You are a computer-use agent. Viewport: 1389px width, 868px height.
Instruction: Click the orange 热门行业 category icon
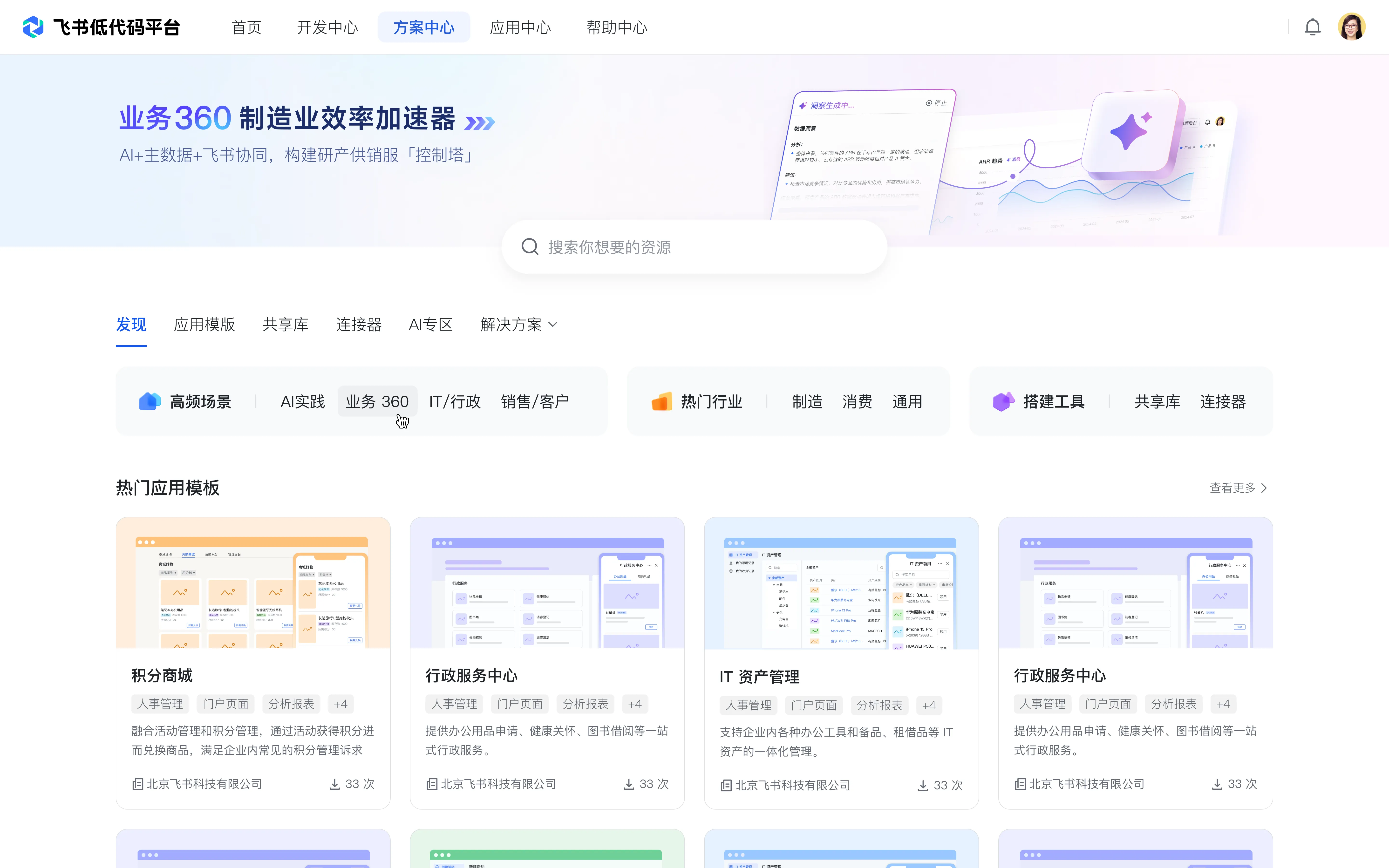click(662, 401)
